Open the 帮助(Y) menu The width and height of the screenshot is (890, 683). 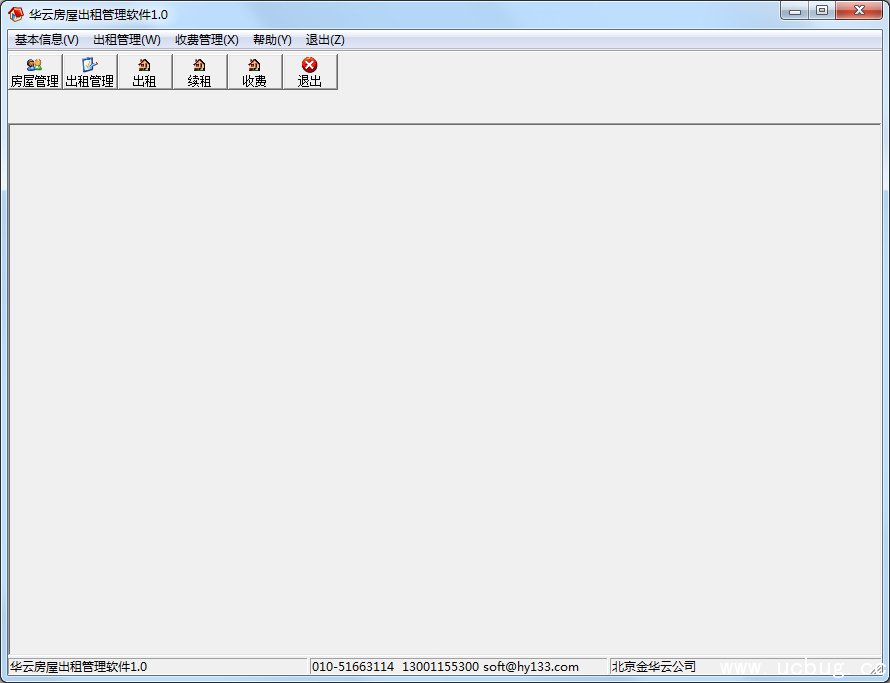[272, 40]
